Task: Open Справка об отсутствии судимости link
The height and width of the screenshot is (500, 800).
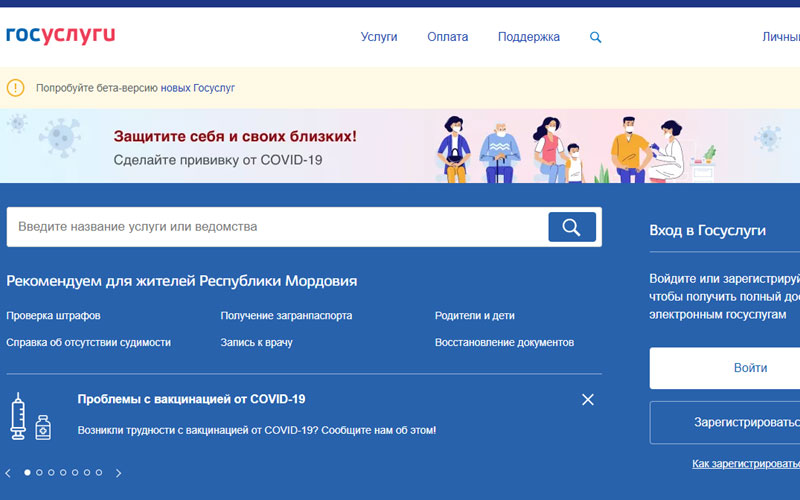Action: (88, 342)
